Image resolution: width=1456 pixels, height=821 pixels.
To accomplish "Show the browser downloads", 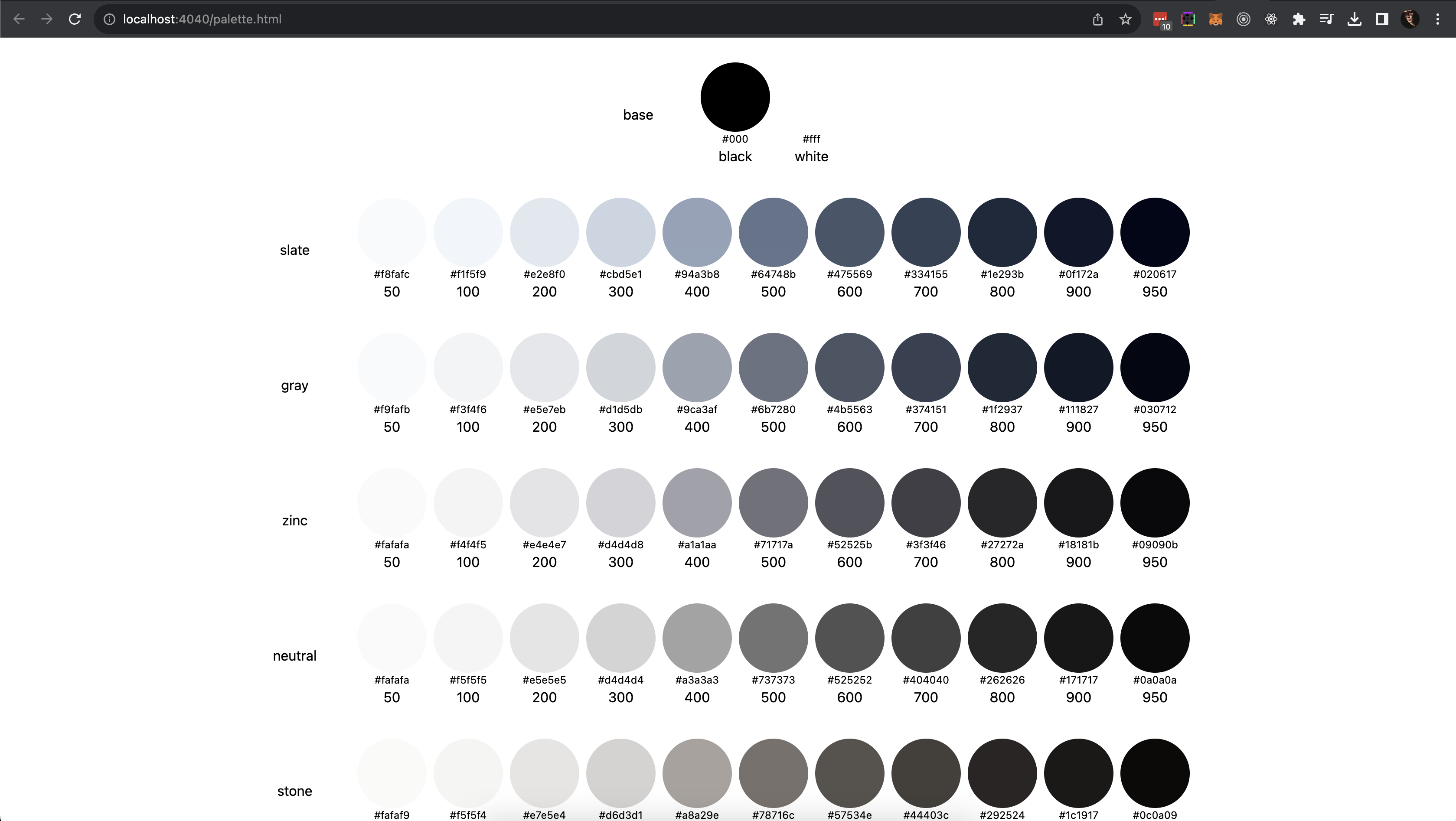I will [1354, 19].
